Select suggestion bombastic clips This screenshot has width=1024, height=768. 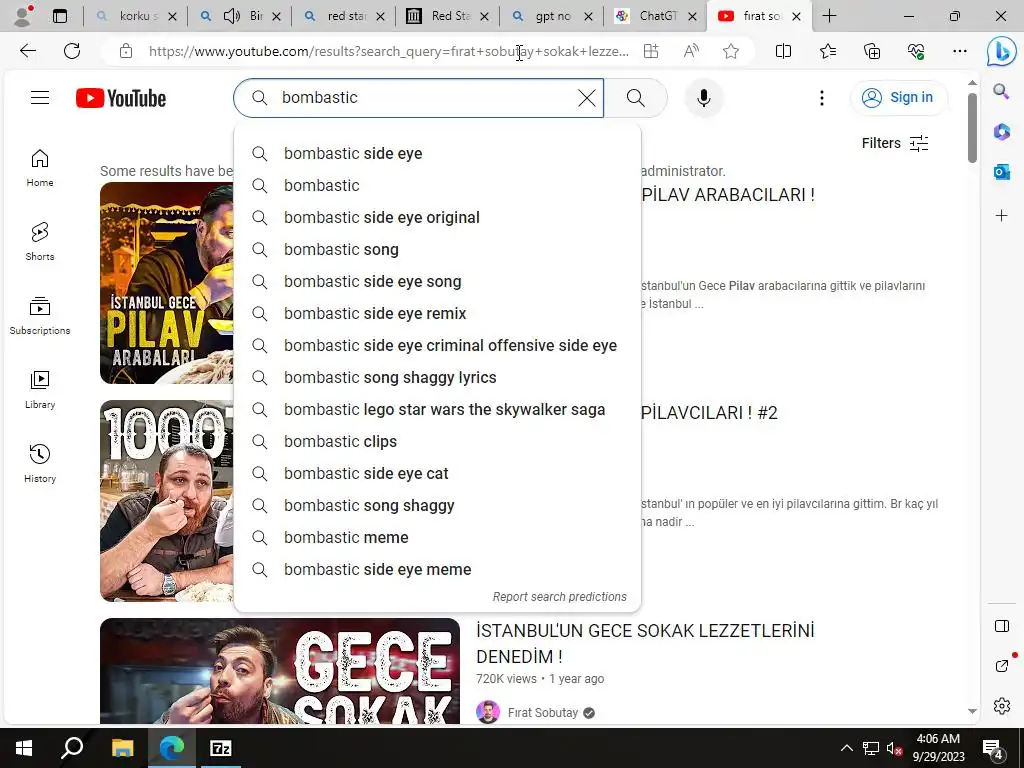click(x=437, y=441)
